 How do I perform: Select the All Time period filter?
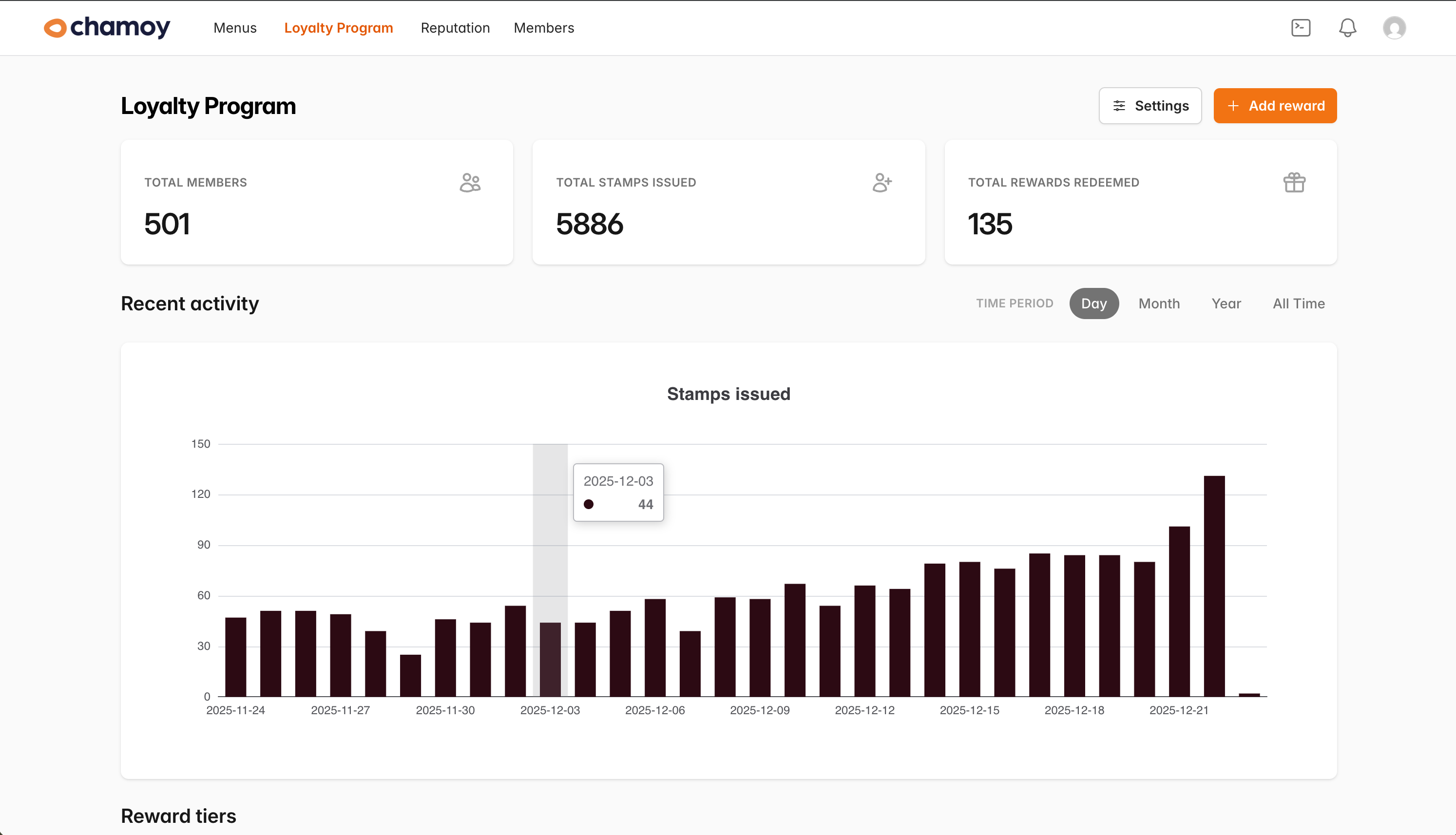[1298, 304]
